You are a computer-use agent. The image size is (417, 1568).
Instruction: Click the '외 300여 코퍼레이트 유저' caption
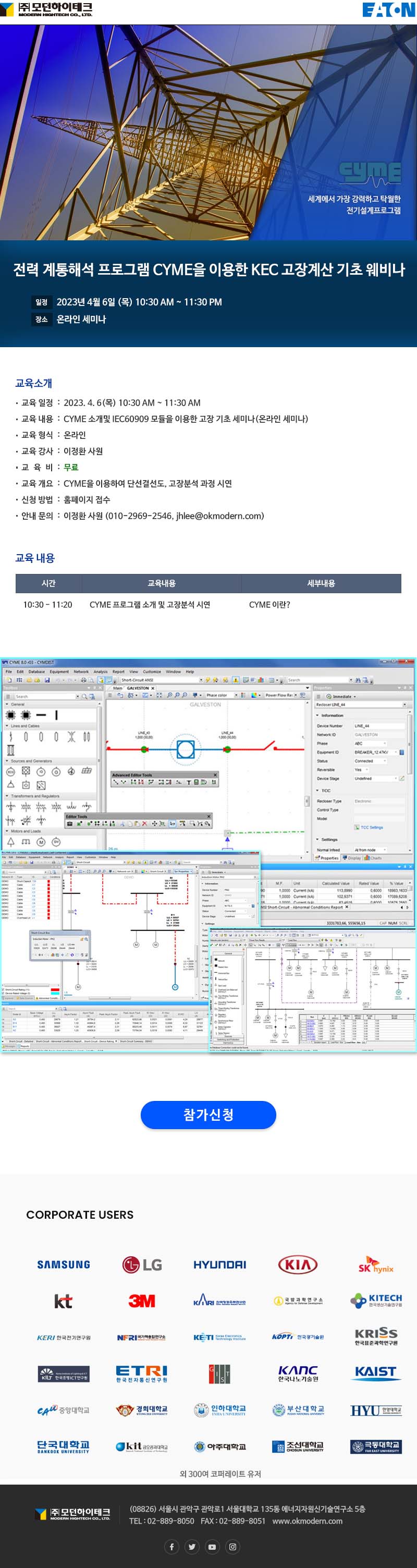click(x=220, y=1474)
